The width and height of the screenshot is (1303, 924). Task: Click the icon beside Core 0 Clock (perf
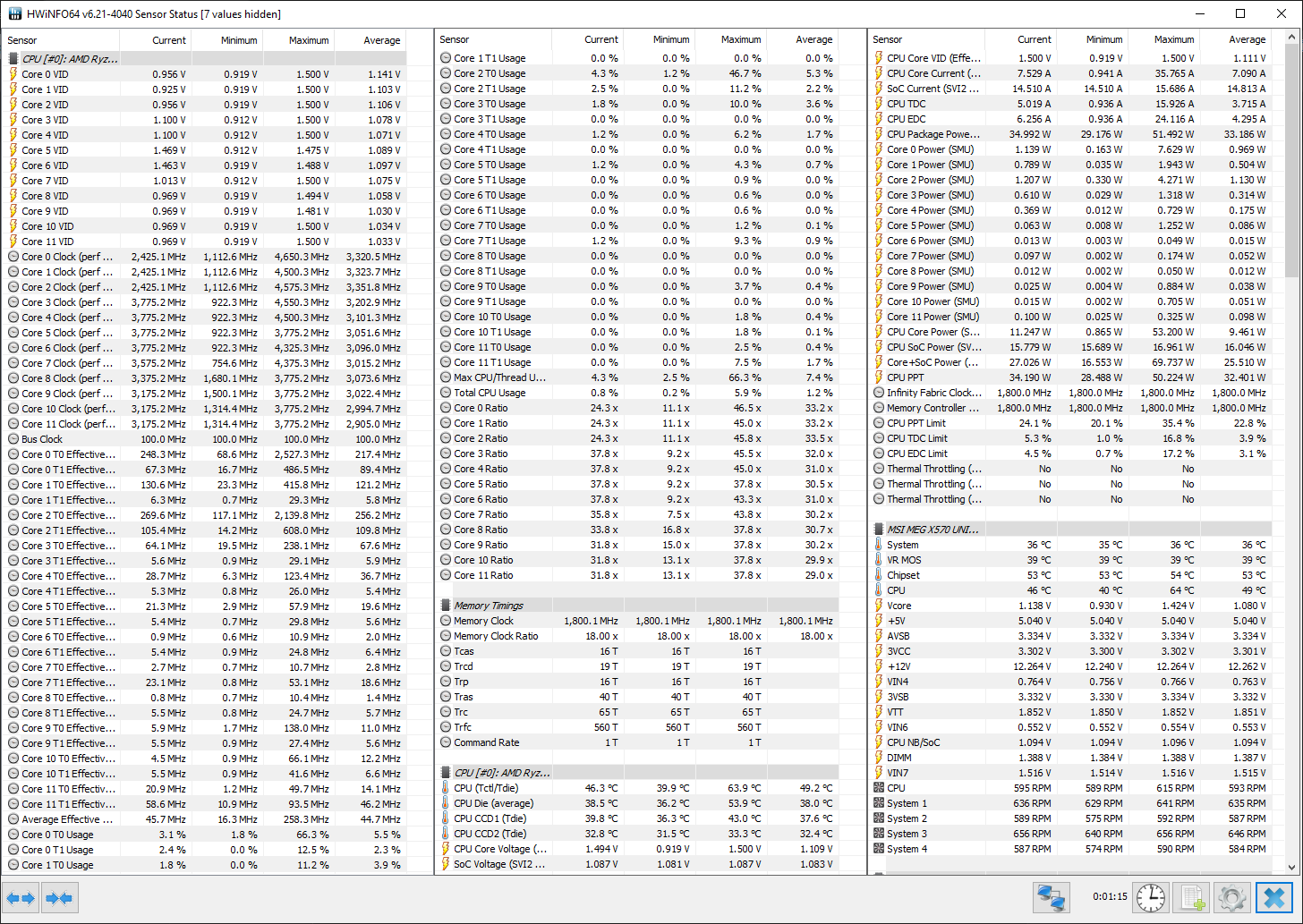tap(13, 257)
